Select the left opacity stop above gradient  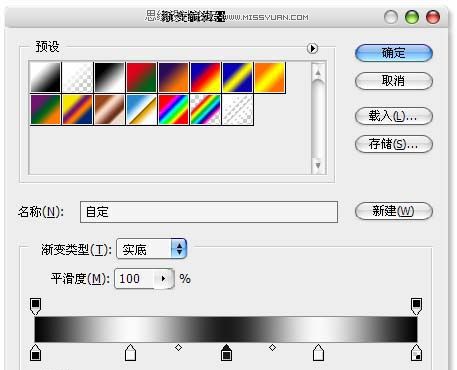point(35,306)
